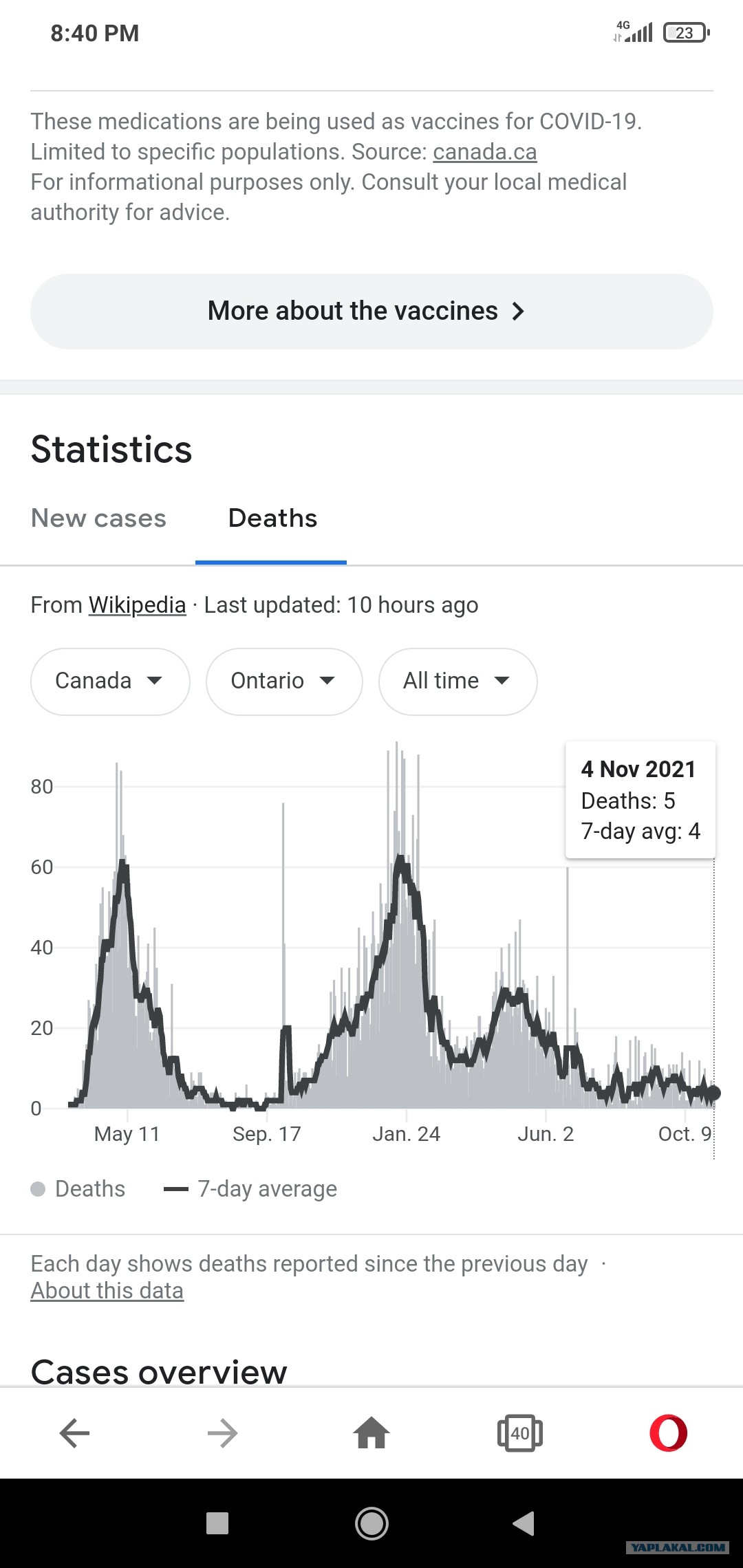Toggle the 7-day average legend entry

pyautogui.click(x=250, y=1189)
